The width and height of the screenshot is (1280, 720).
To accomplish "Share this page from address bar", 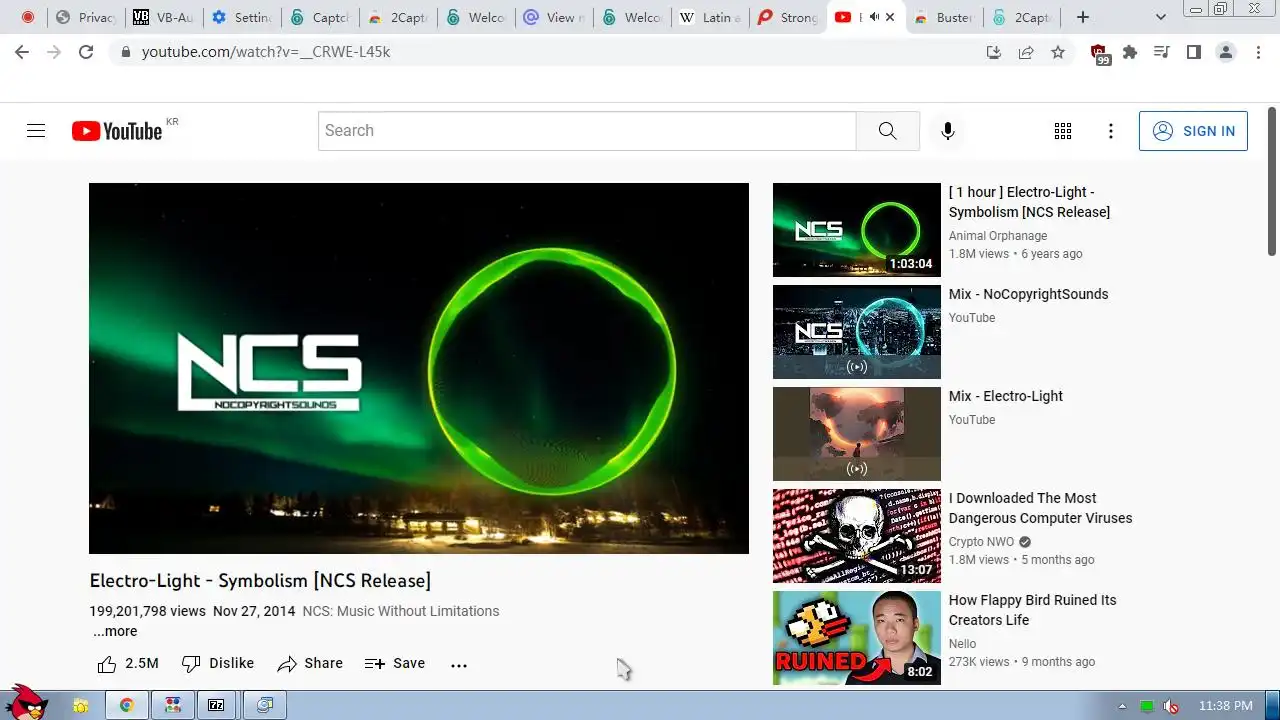I will pyautogui.click(x=1026, y=52).
